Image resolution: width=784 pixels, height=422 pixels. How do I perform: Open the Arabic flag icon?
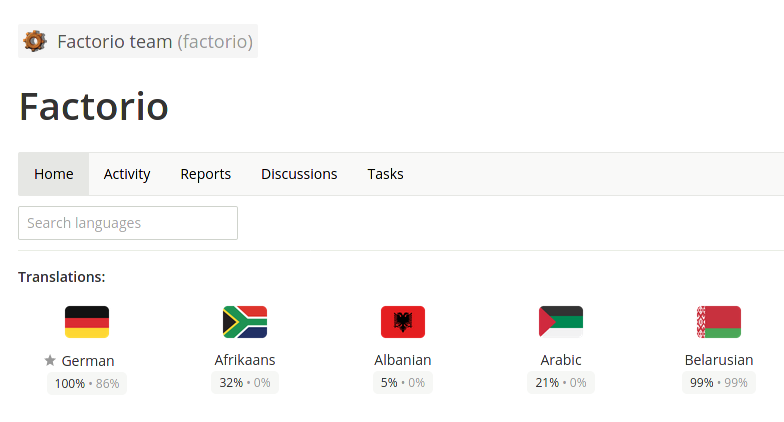561,322
